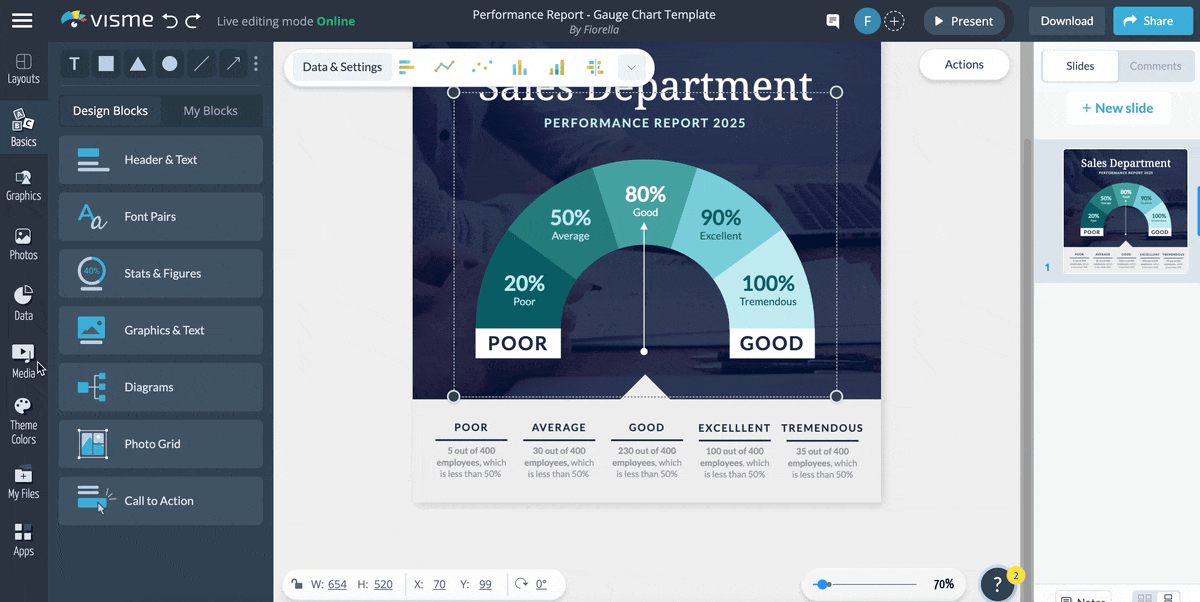Expand the chart type options chevron
The image size is (1200, 602).
(x=631, y=65)
